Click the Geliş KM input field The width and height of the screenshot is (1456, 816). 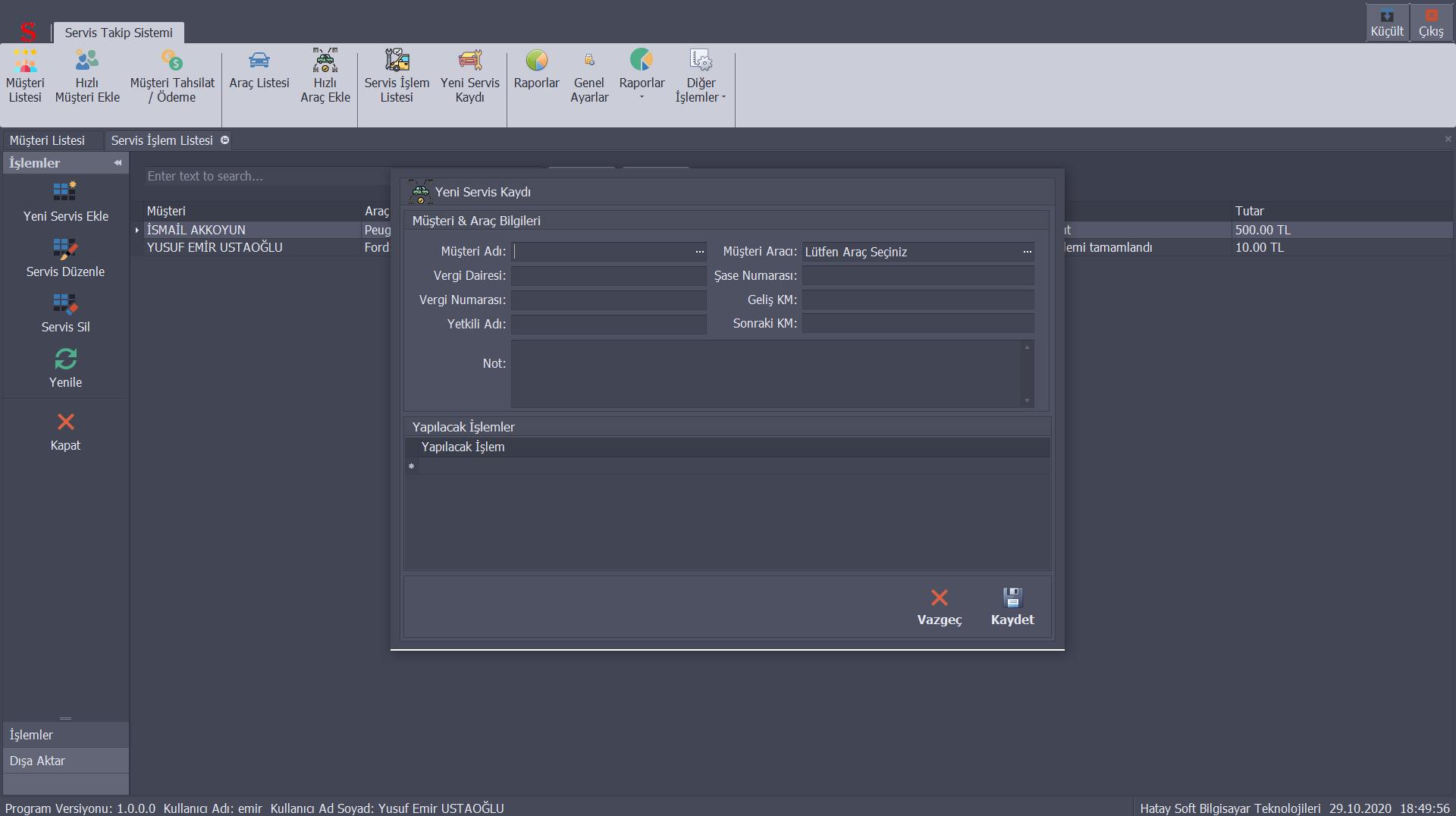coord(918,300)
